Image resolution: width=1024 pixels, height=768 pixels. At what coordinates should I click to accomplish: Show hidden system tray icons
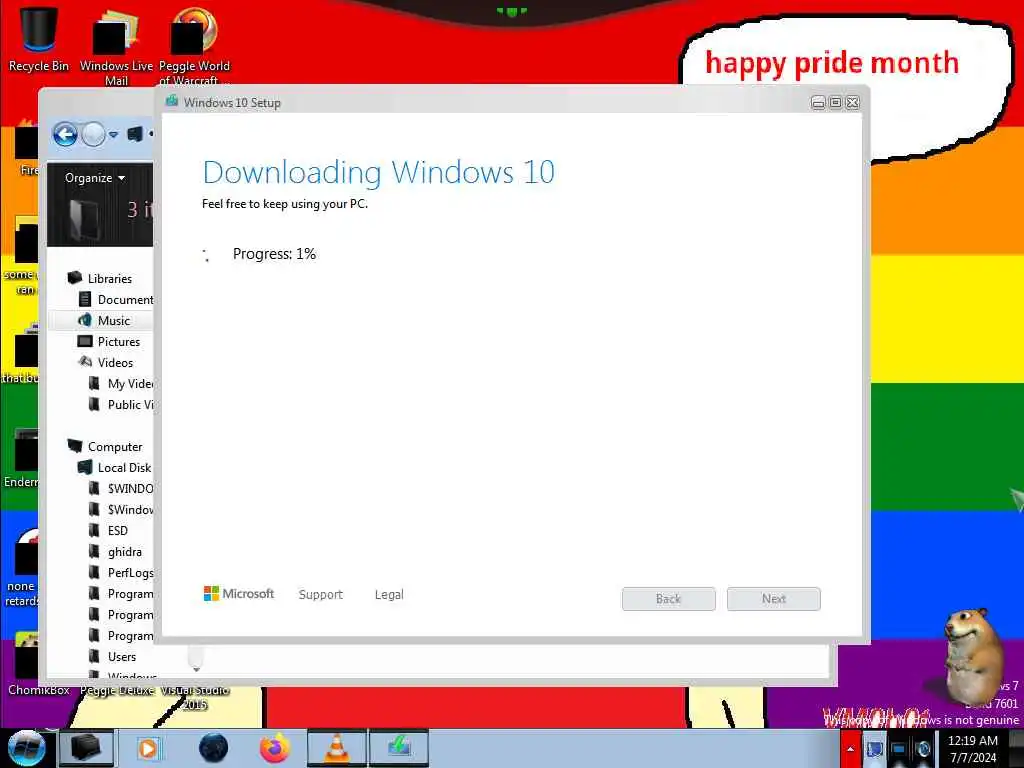[x=850, y=749]
